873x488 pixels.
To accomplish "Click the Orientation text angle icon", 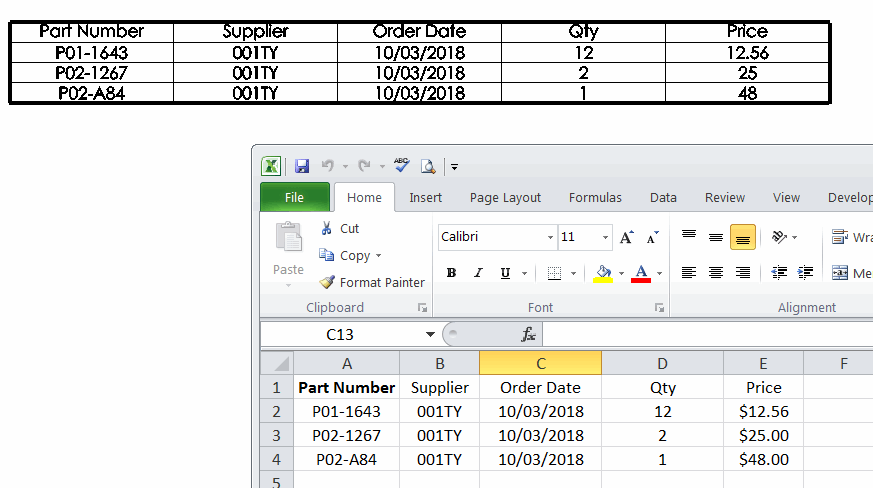I will pos(779,237).
